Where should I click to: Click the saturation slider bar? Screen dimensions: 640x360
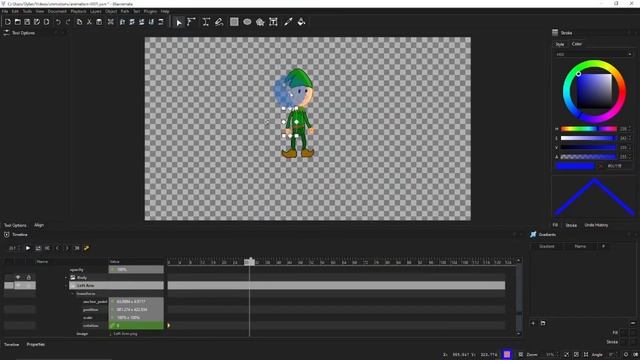click(x=589, y=138)
